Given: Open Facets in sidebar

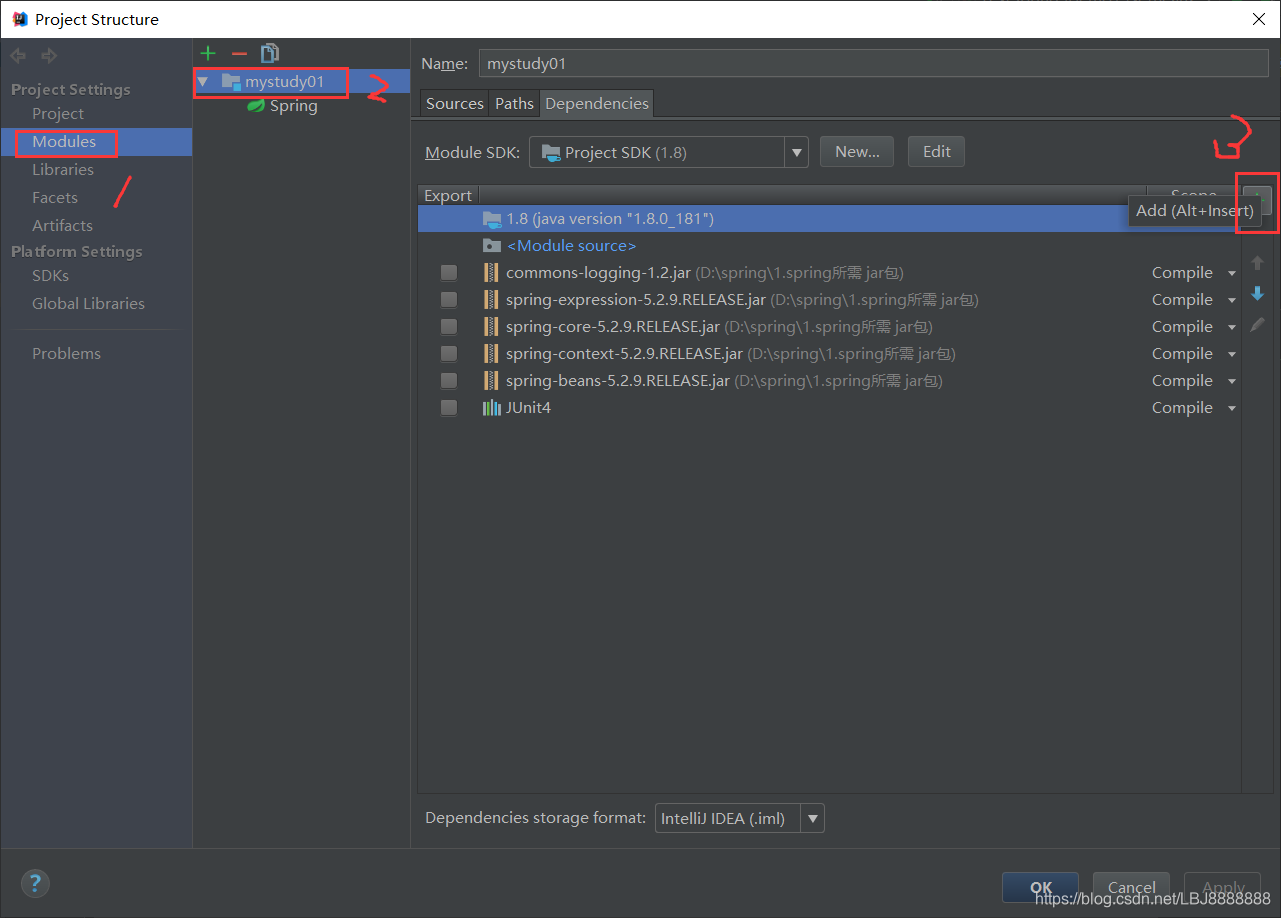Looking at the screenshot, I should 55,197.
